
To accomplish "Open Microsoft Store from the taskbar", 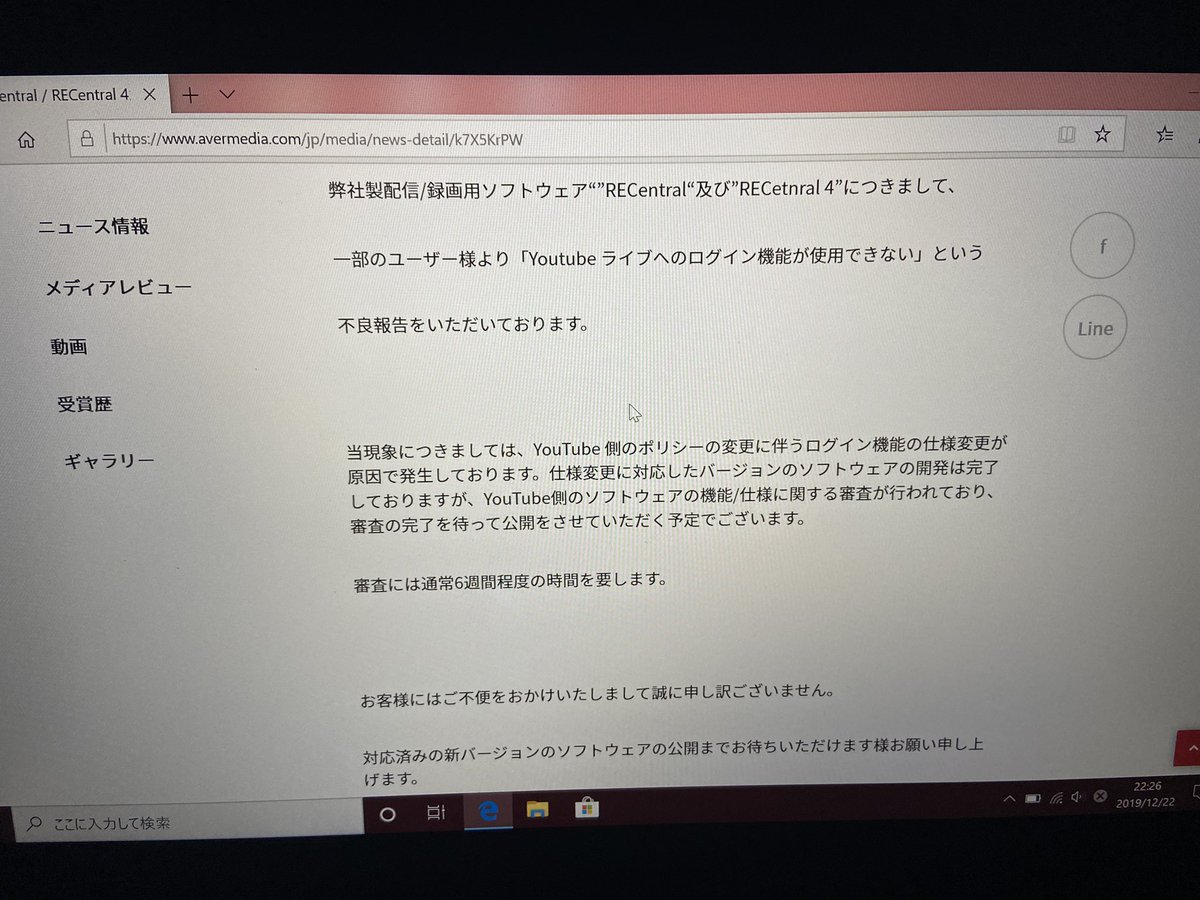I will tap(585, 808).
